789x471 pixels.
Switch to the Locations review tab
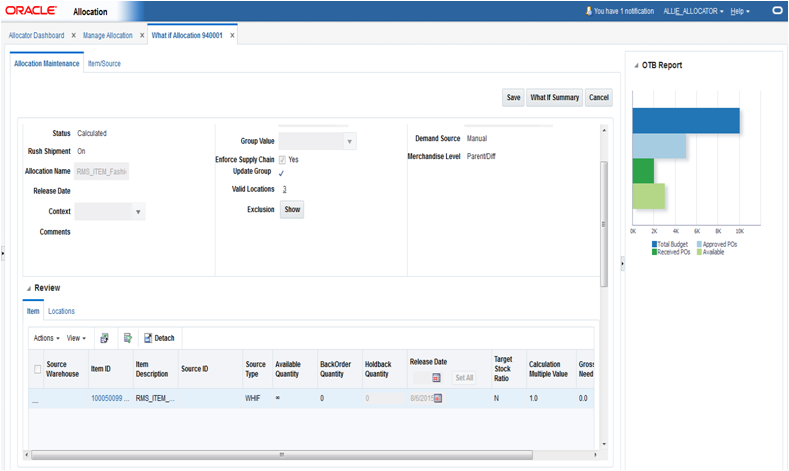pyautogui.click(x=61, y=311)
